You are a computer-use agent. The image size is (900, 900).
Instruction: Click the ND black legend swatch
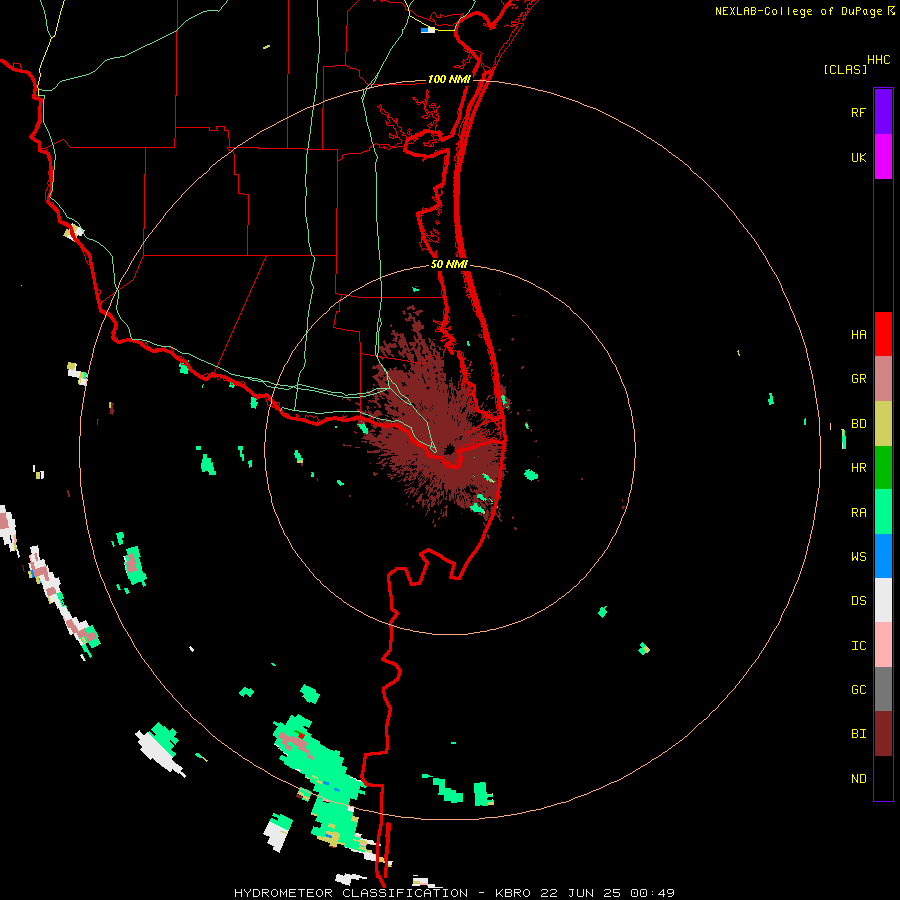tap(883, 778)
